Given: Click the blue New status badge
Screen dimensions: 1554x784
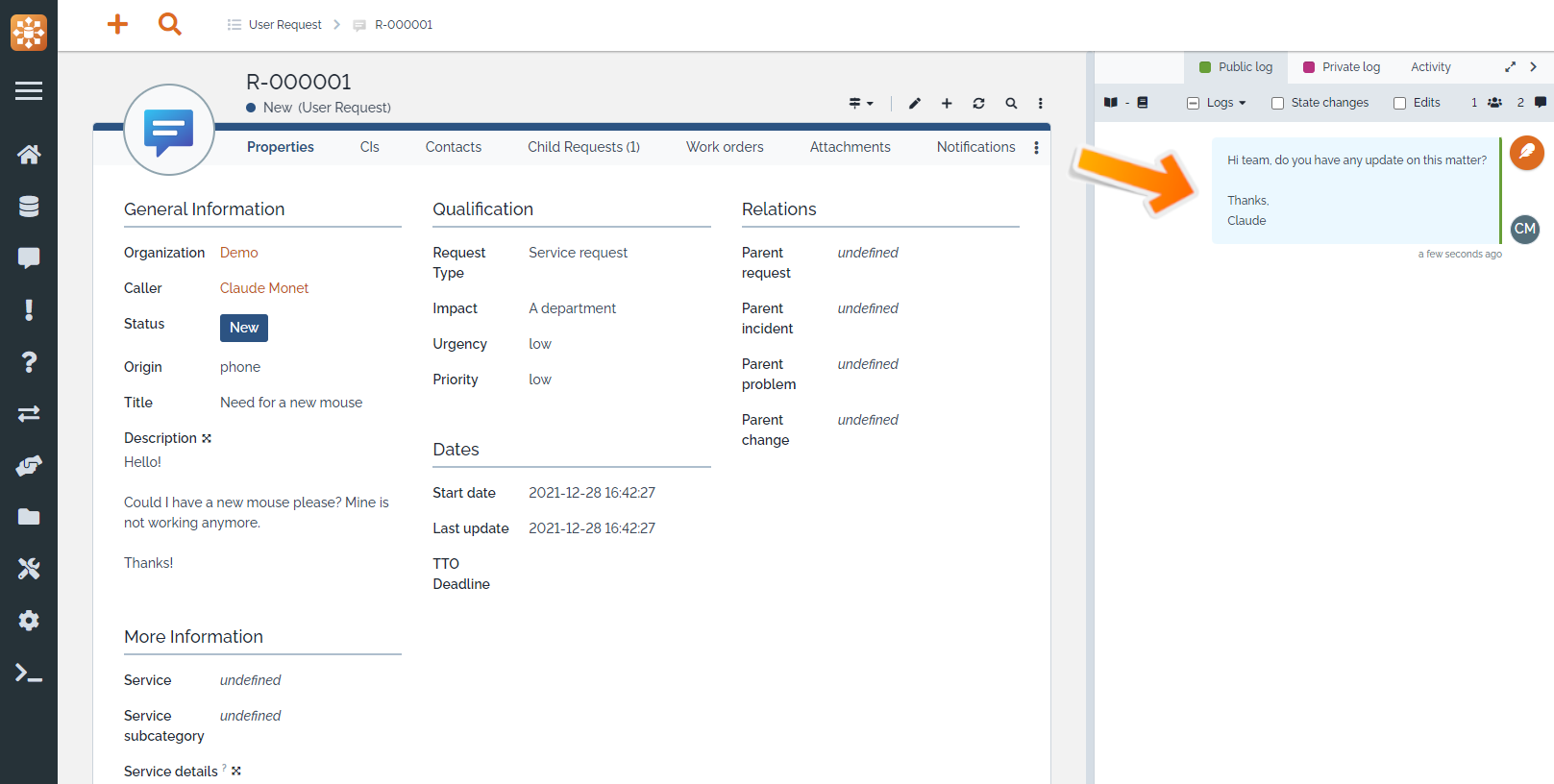Looking at the screenshot, I should 244,328.
